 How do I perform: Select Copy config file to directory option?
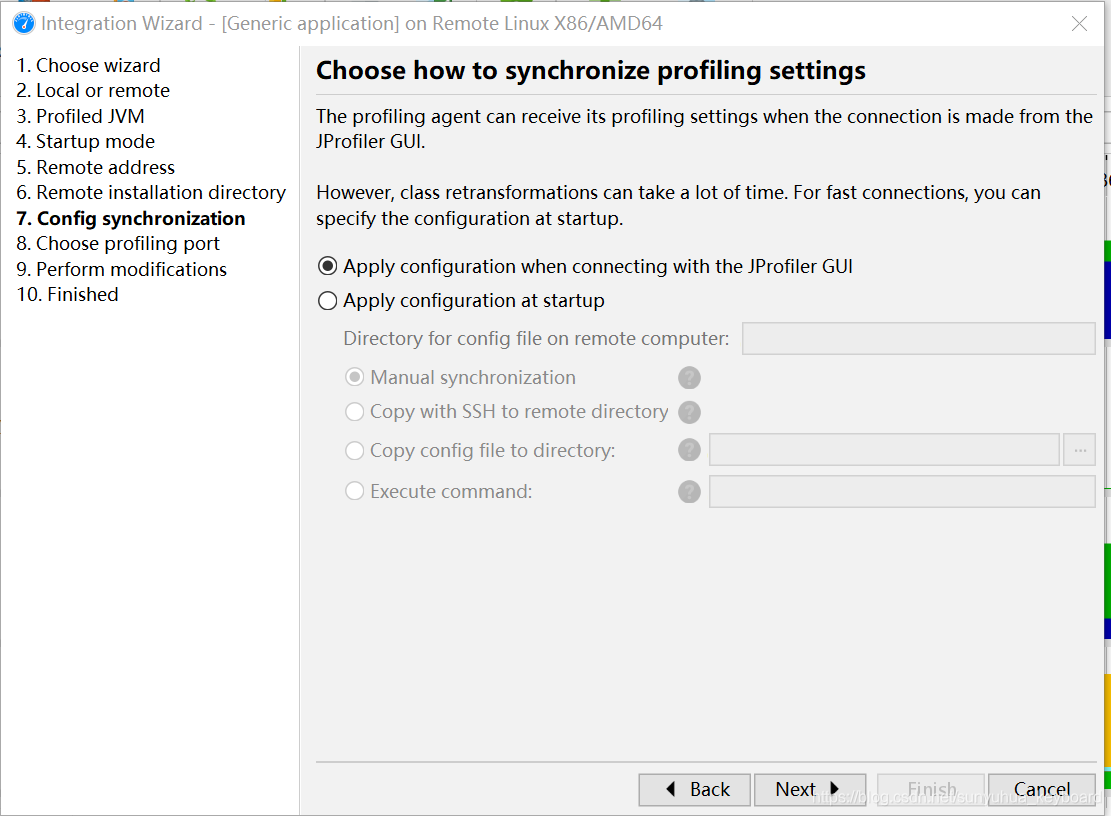point(354,451)
